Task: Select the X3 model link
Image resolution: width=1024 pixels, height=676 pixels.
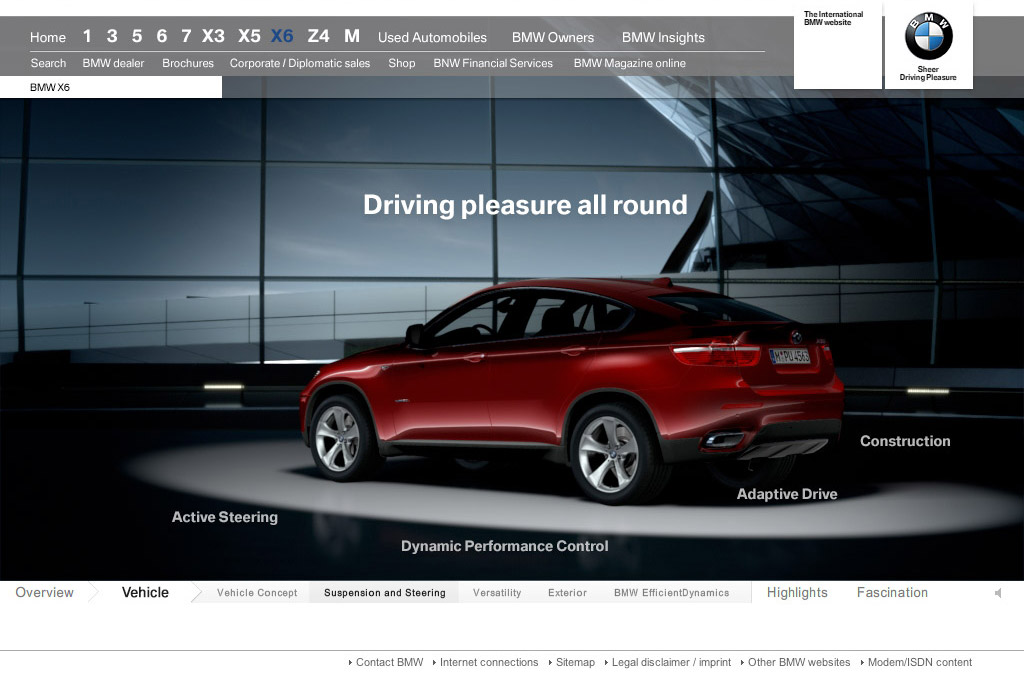Action: point(213,36)
